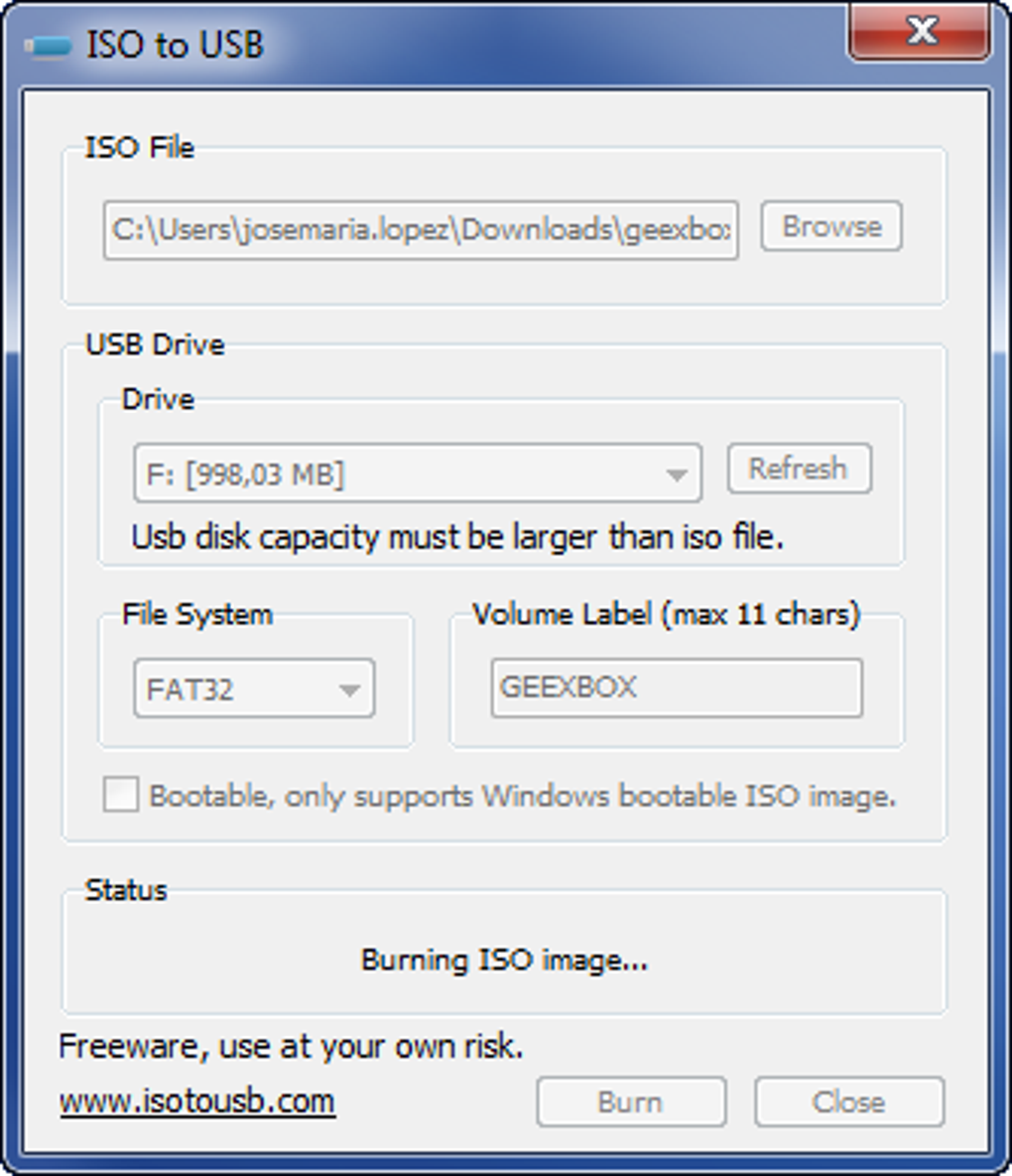The image size is (1012, 1176).
Task: Click the Burning ISO image status text
Action: [504, 960]
